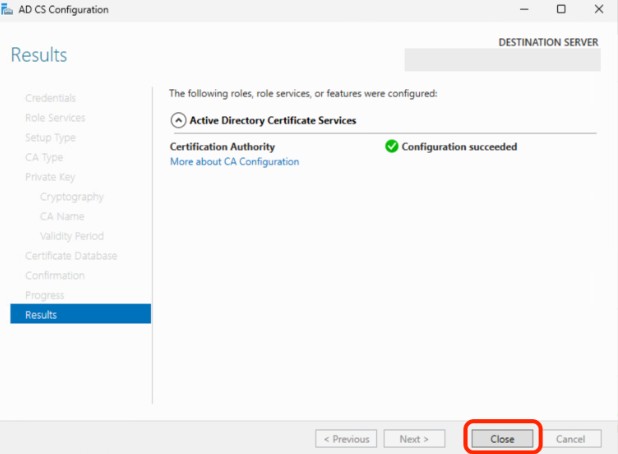Screen dimensions: 618x454
Task: Click the Active Directory Certificate Services heading
Action: 273,120
